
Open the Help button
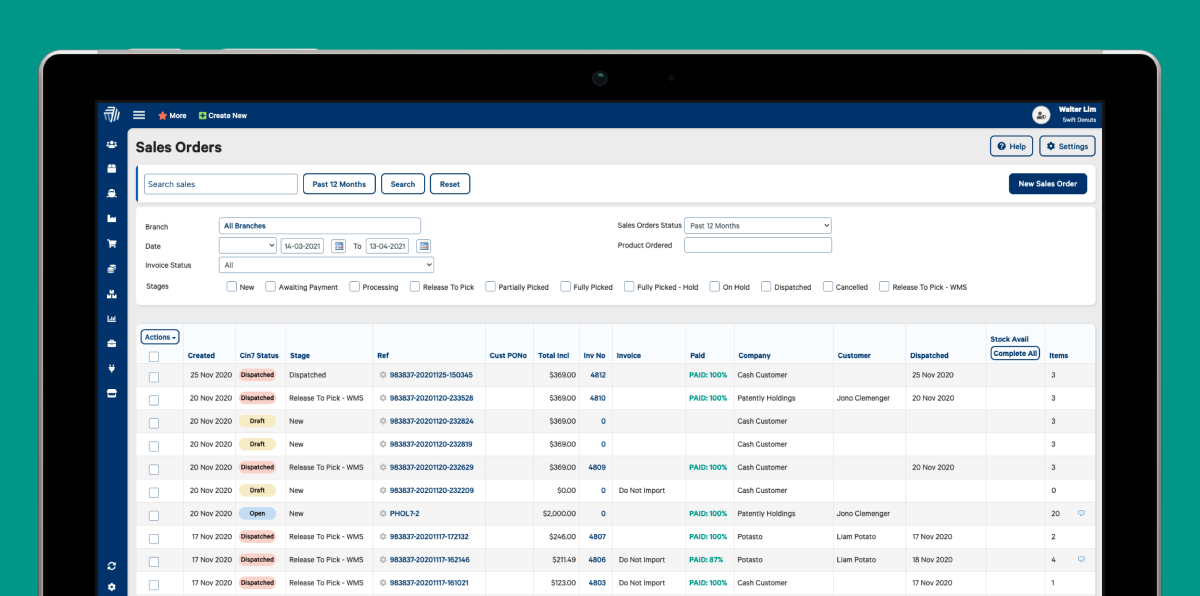(x=1011, y=146)
